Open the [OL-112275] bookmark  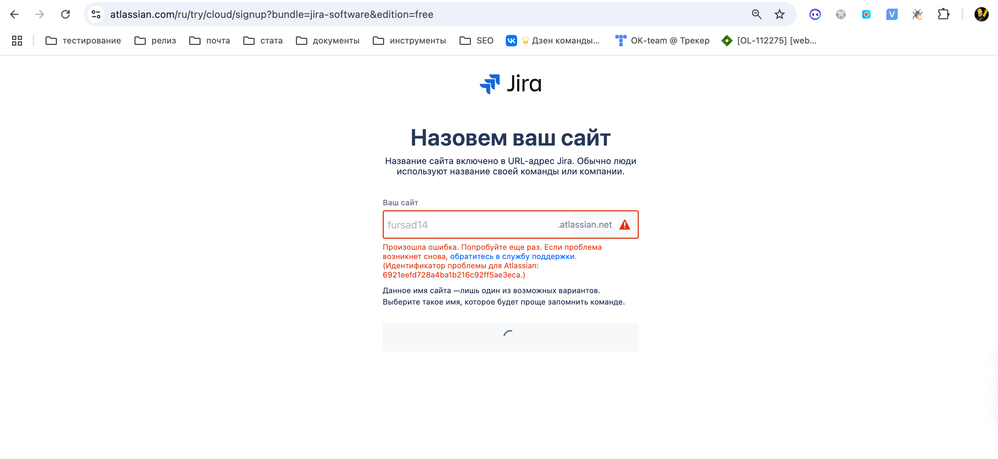click(769, 40)
